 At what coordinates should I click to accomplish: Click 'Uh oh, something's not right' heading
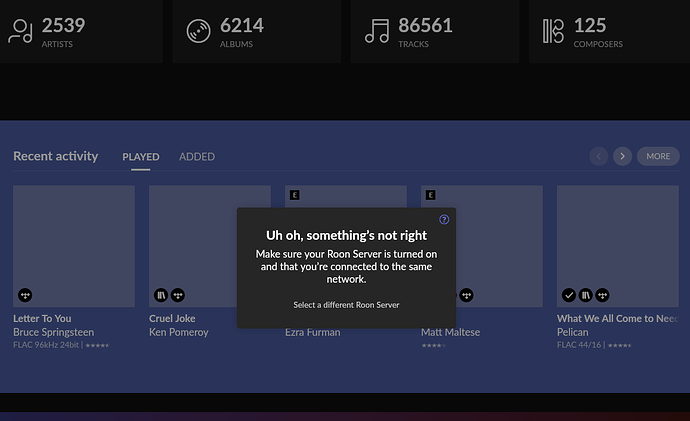coord(346,235)
